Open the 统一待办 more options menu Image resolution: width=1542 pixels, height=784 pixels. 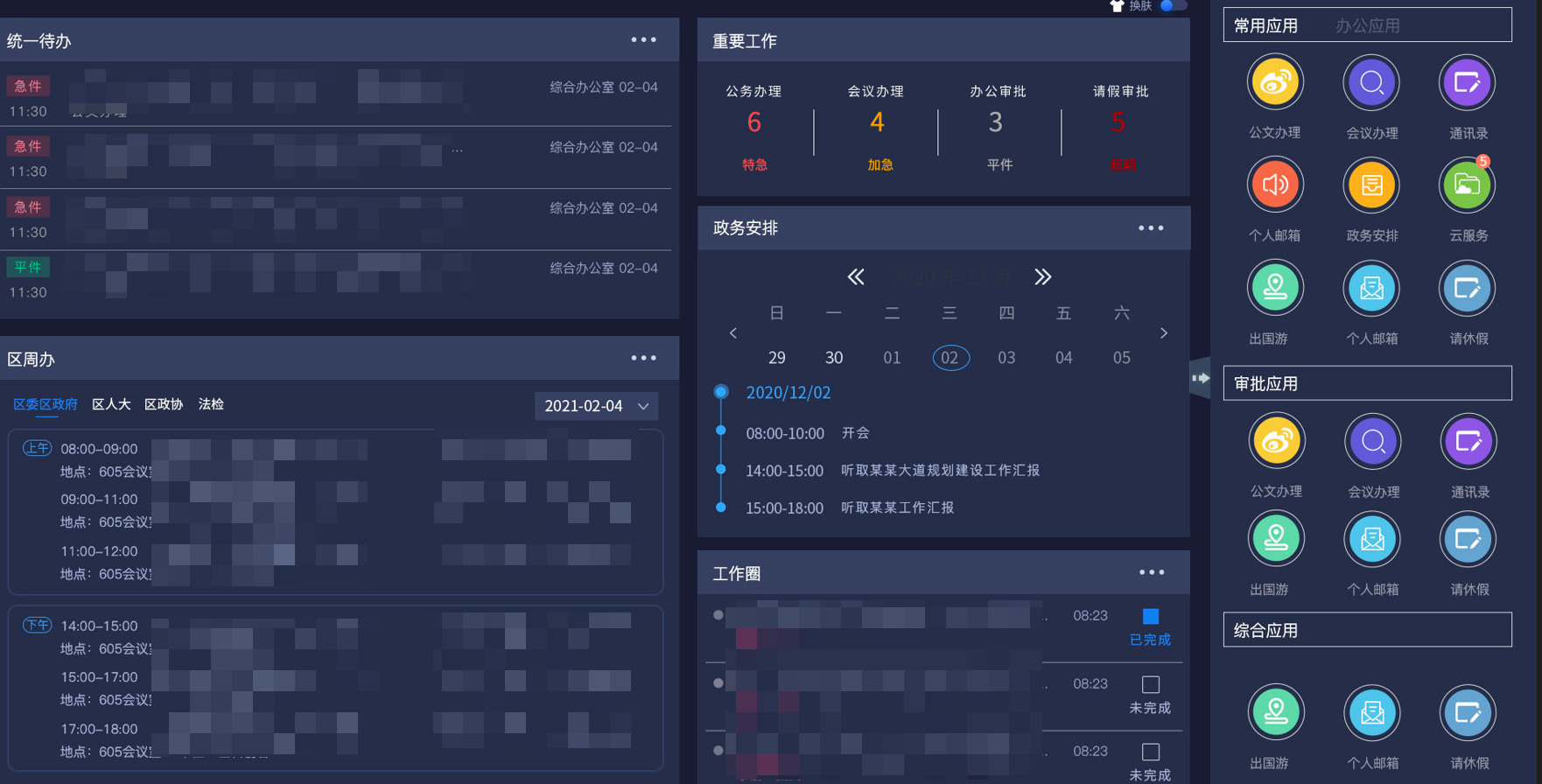point(644,39)
